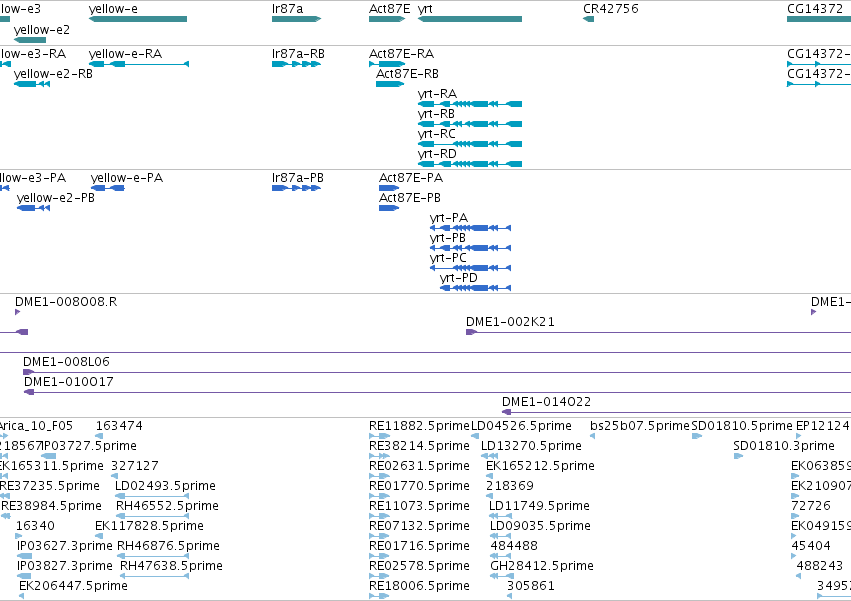851x601 pixels.
Task: Select the Act87E-RA transcript label
Action: 402,54
